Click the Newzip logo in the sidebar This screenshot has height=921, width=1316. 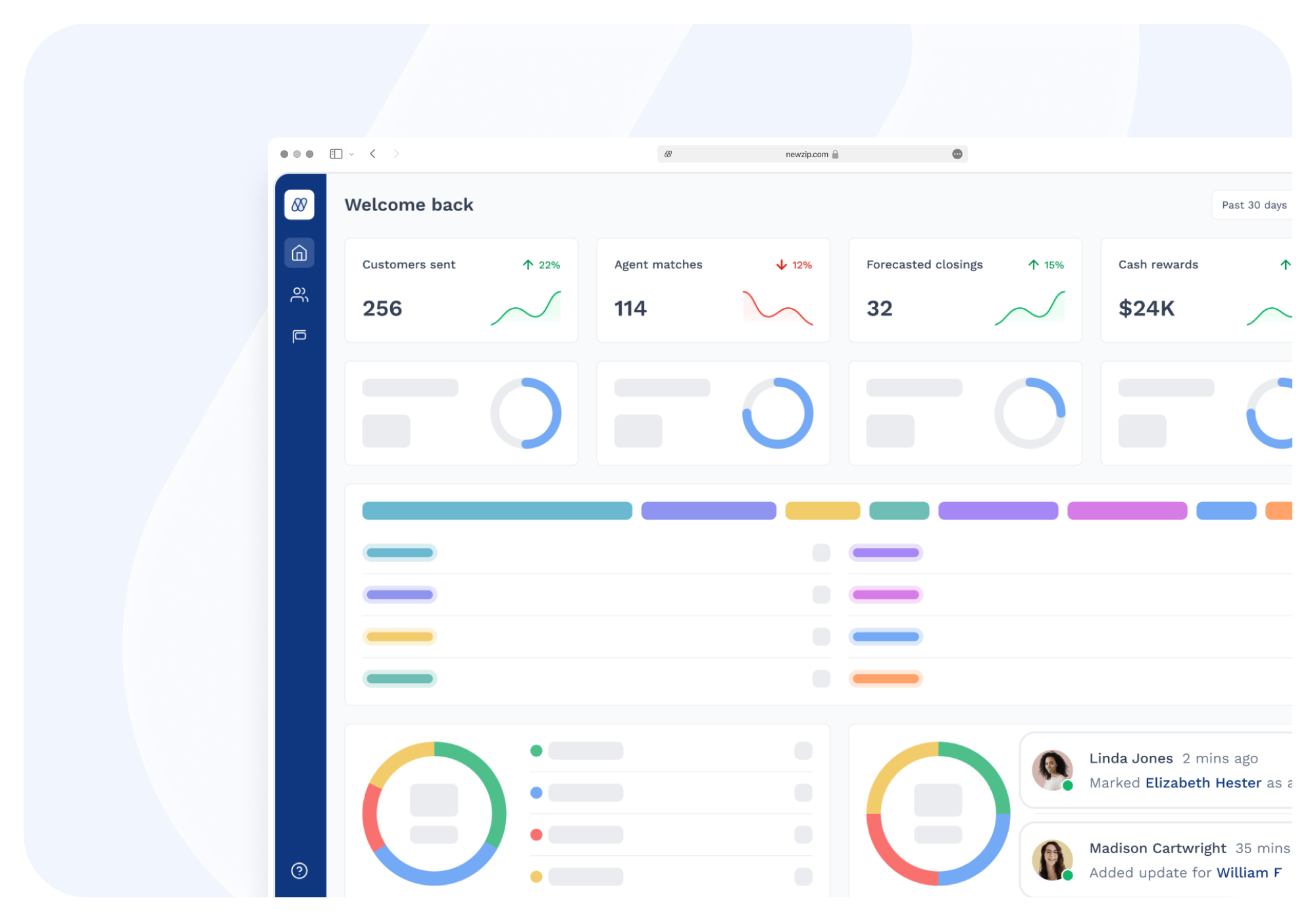[299, 205]
